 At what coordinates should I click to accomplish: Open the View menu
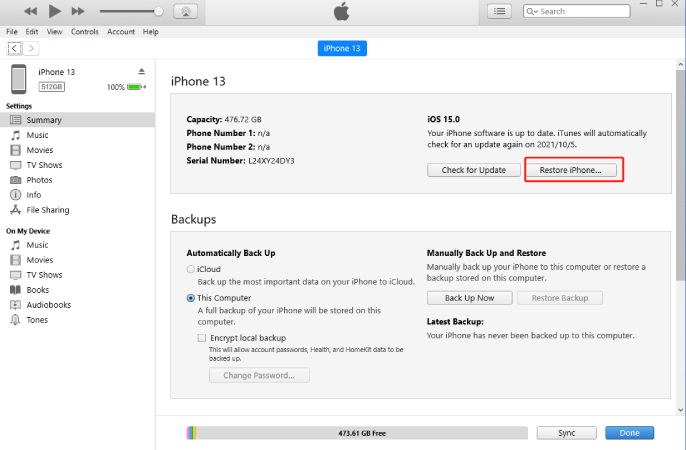(54, 31)
